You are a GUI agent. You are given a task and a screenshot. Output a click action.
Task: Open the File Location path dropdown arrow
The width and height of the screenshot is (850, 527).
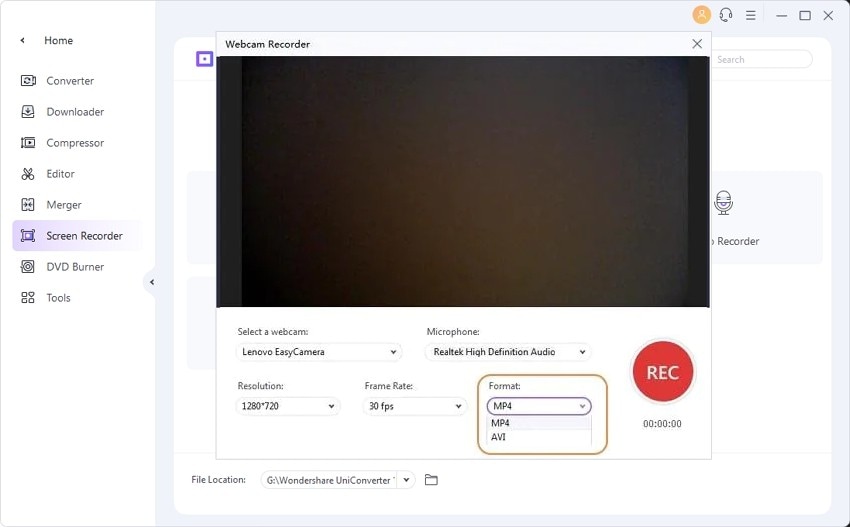coord(406,480)
